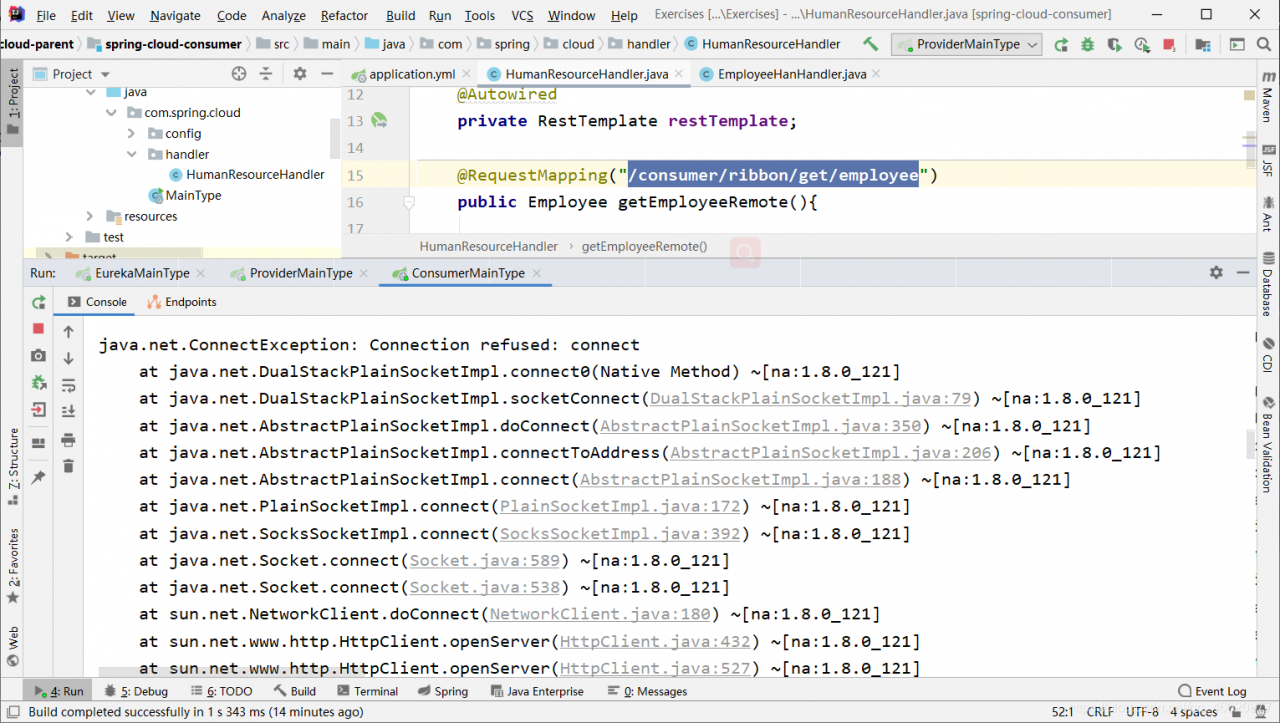Open the VCS menu
The image size is (1280, 723).
pyautogui.click(x=522, y=16)
